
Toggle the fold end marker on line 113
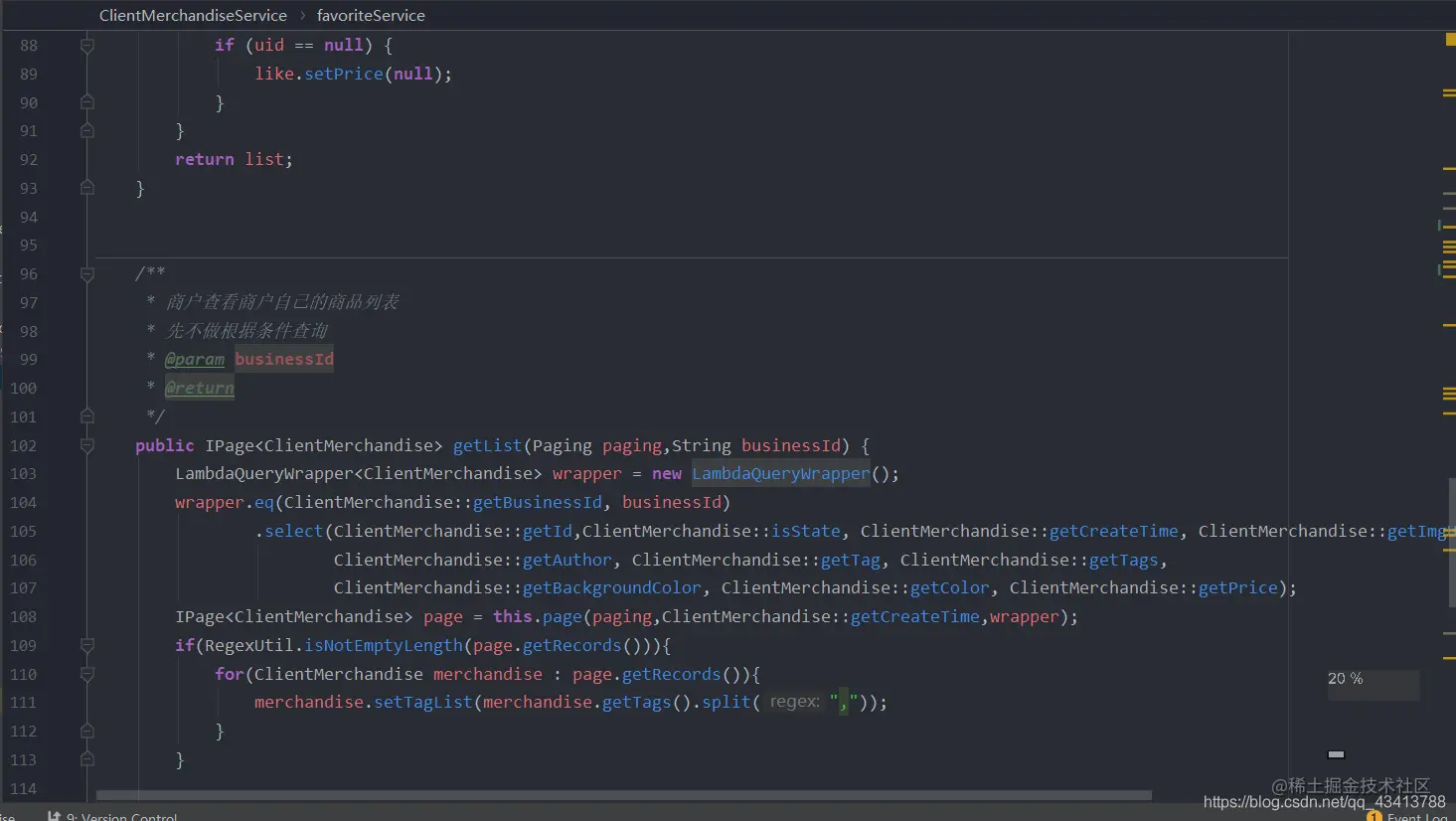click(87, 759)
